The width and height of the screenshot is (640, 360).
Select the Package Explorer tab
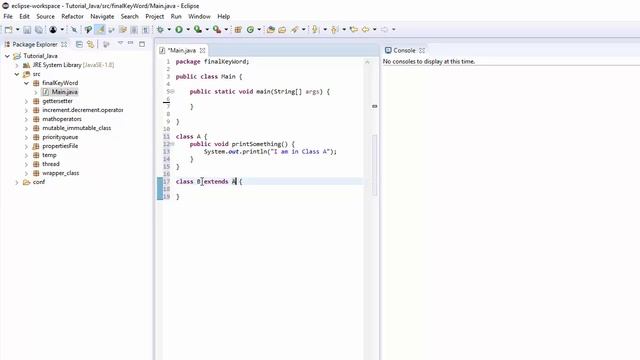pos(35,44)
